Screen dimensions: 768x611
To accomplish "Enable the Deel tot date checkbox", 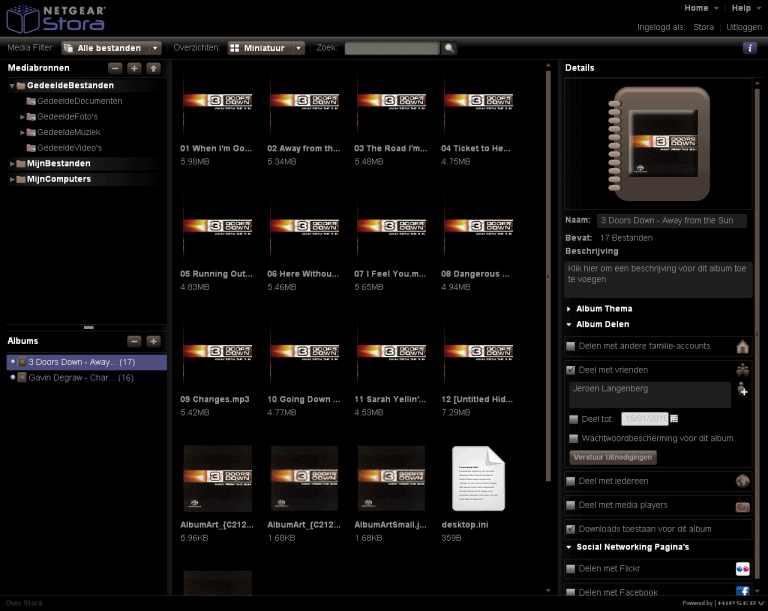I will (x=574, y=419).
